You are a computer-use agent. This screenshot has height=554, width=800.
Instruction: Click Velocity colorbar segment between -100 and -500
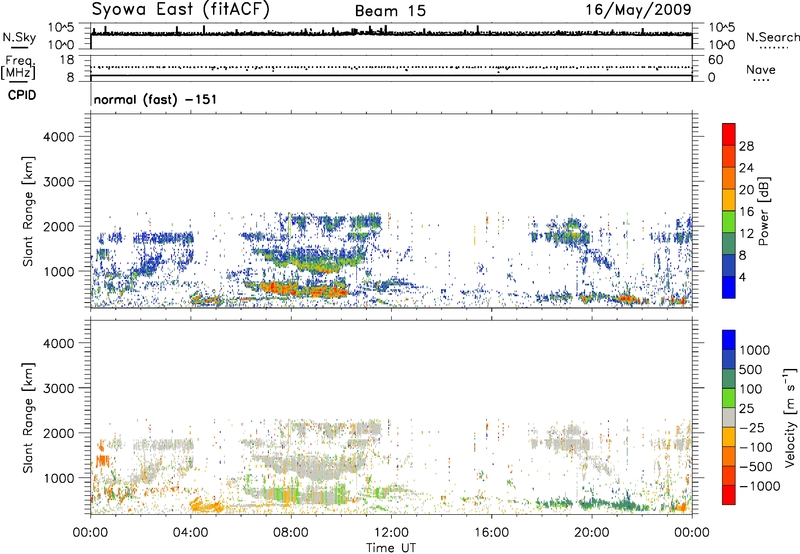[x=729, y=456]
